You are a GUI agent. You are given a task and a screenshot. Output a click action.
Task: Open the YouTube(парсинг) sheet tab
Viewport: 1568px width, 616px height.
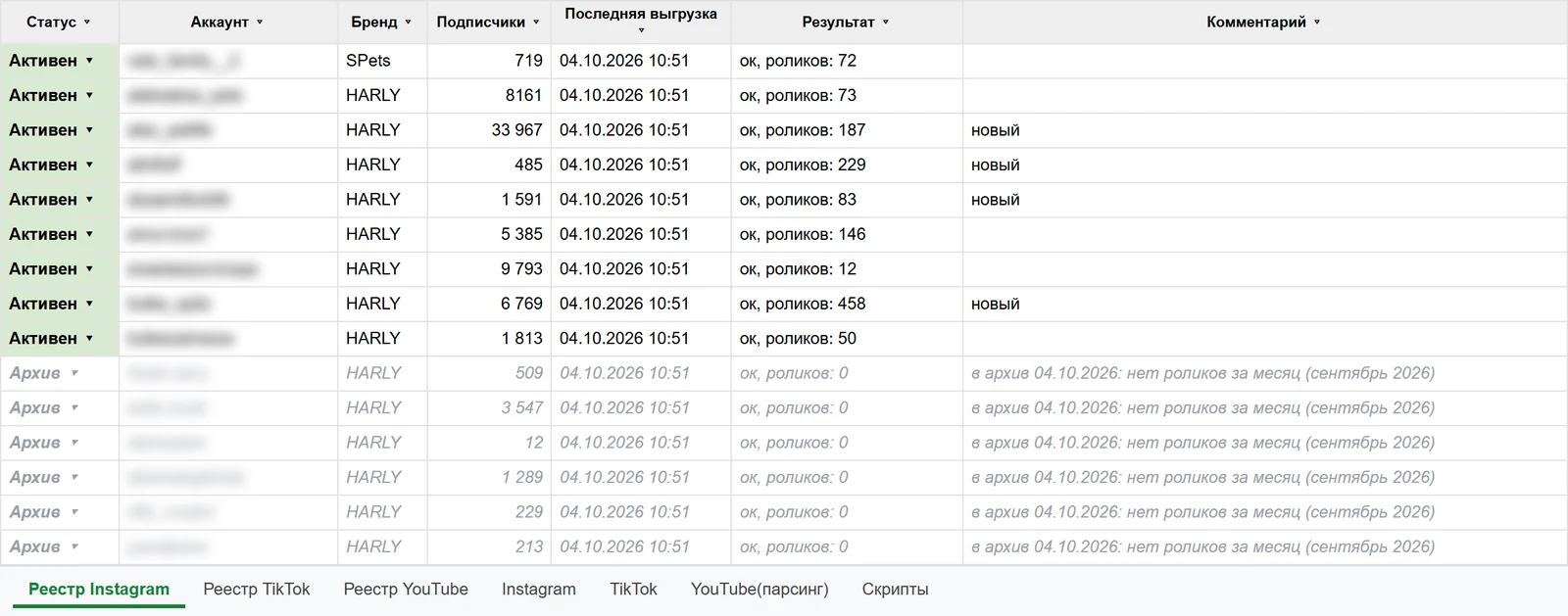(759, 590)
